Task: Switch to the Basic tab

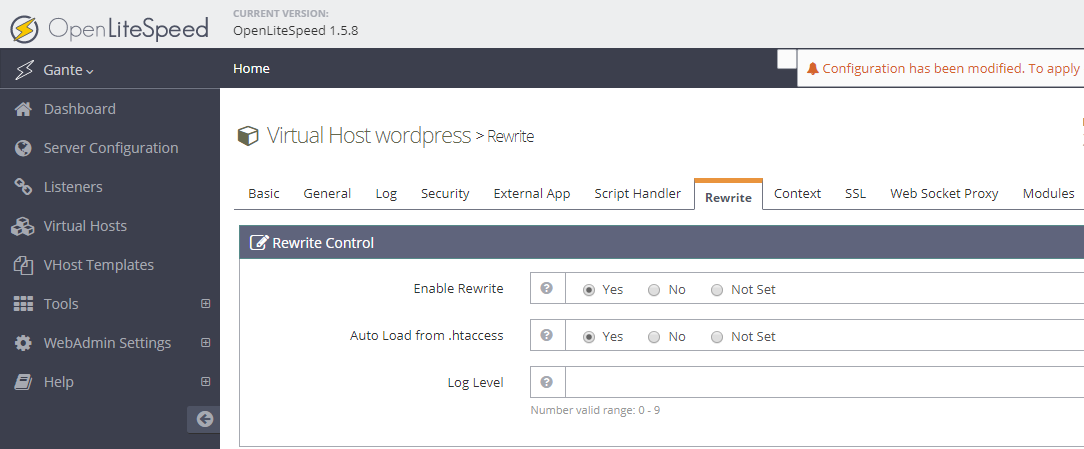Action: [264, 194]
